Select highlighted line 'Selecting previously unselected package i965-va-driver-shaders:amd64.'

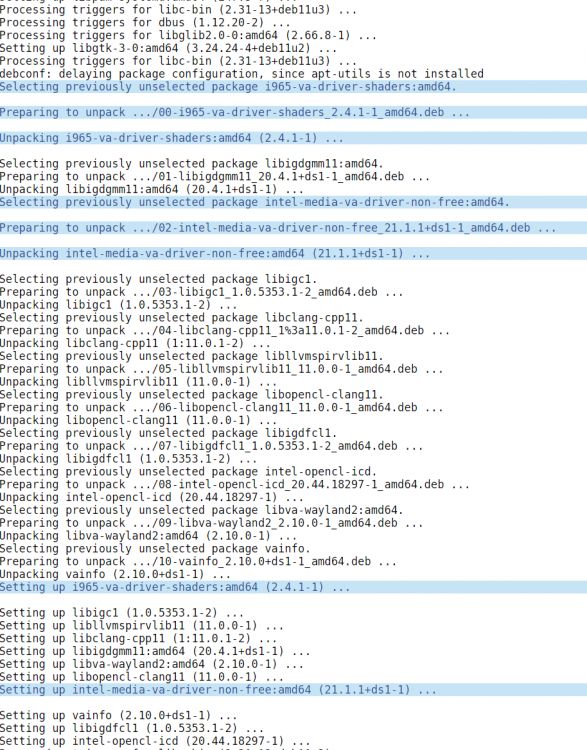[293, 87]
